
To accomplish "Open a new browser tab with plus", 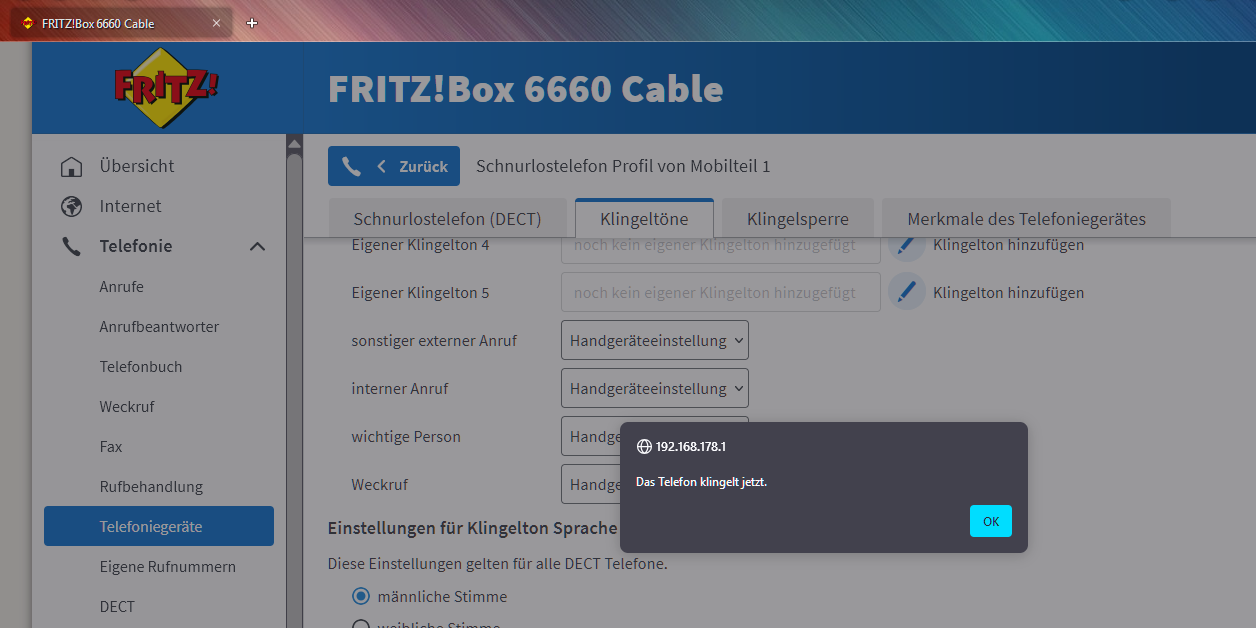I will (252, 23).
